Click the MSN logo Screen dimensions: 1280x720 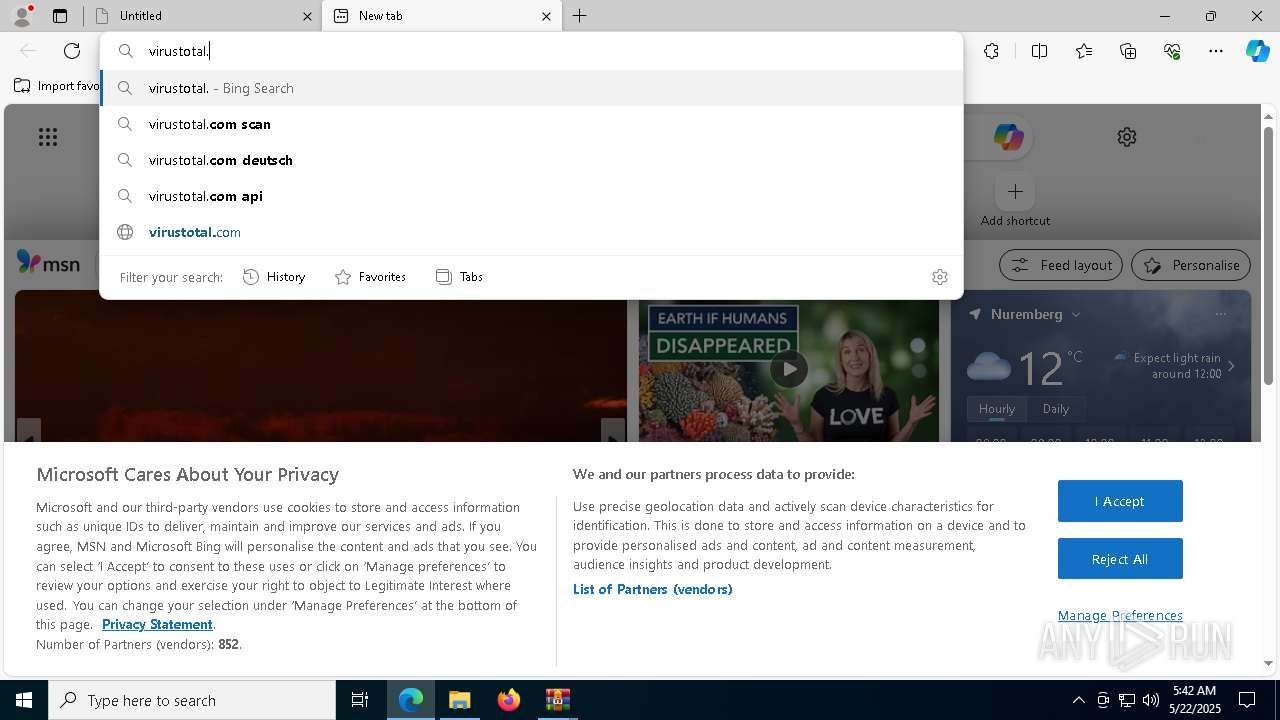point(48,264)
